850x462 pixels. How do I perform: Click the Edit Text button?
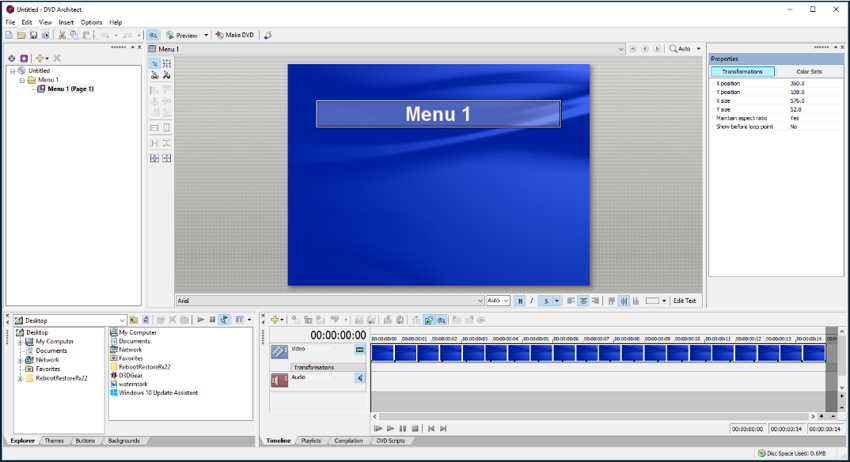(684, 301)
